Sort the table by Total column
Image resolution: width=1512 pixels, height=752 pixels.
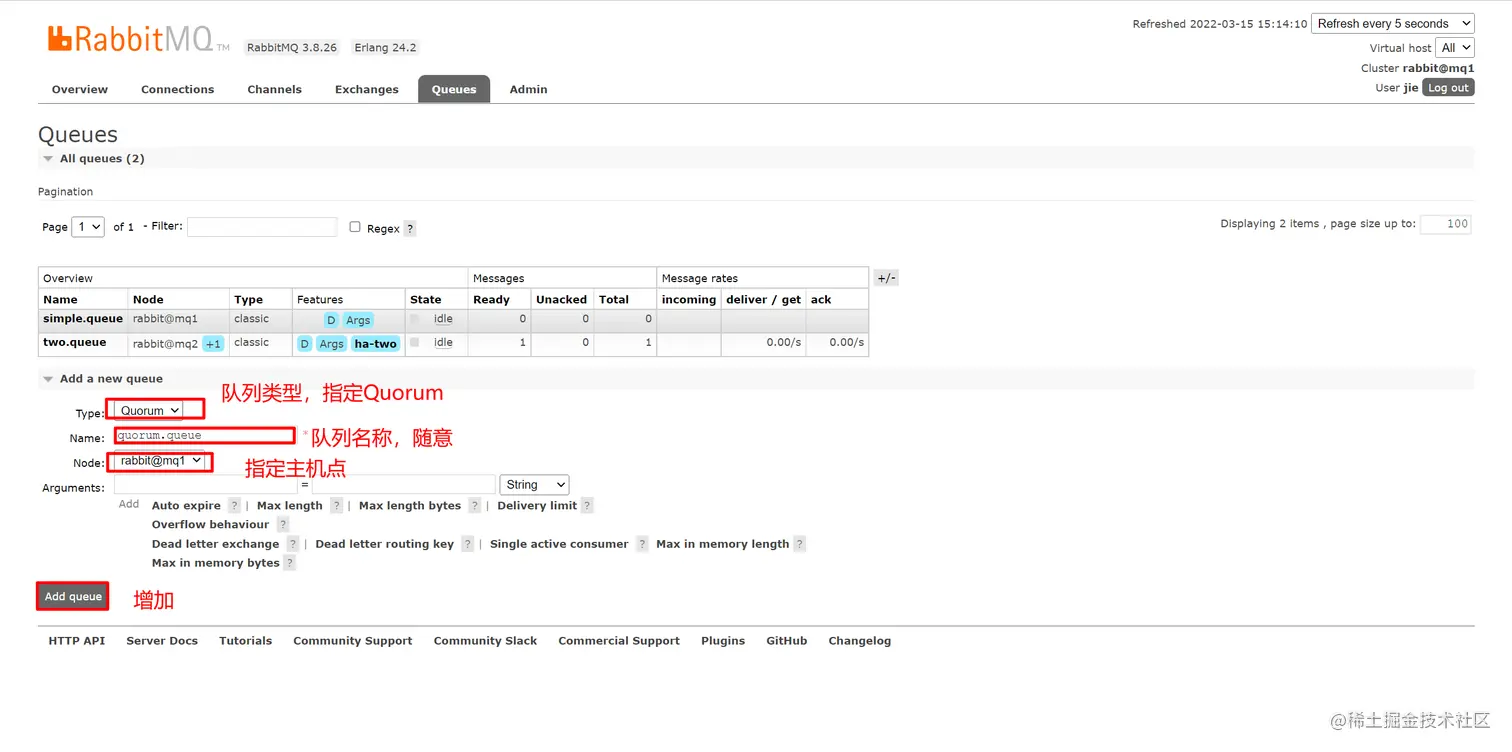(x=614, y=299)
